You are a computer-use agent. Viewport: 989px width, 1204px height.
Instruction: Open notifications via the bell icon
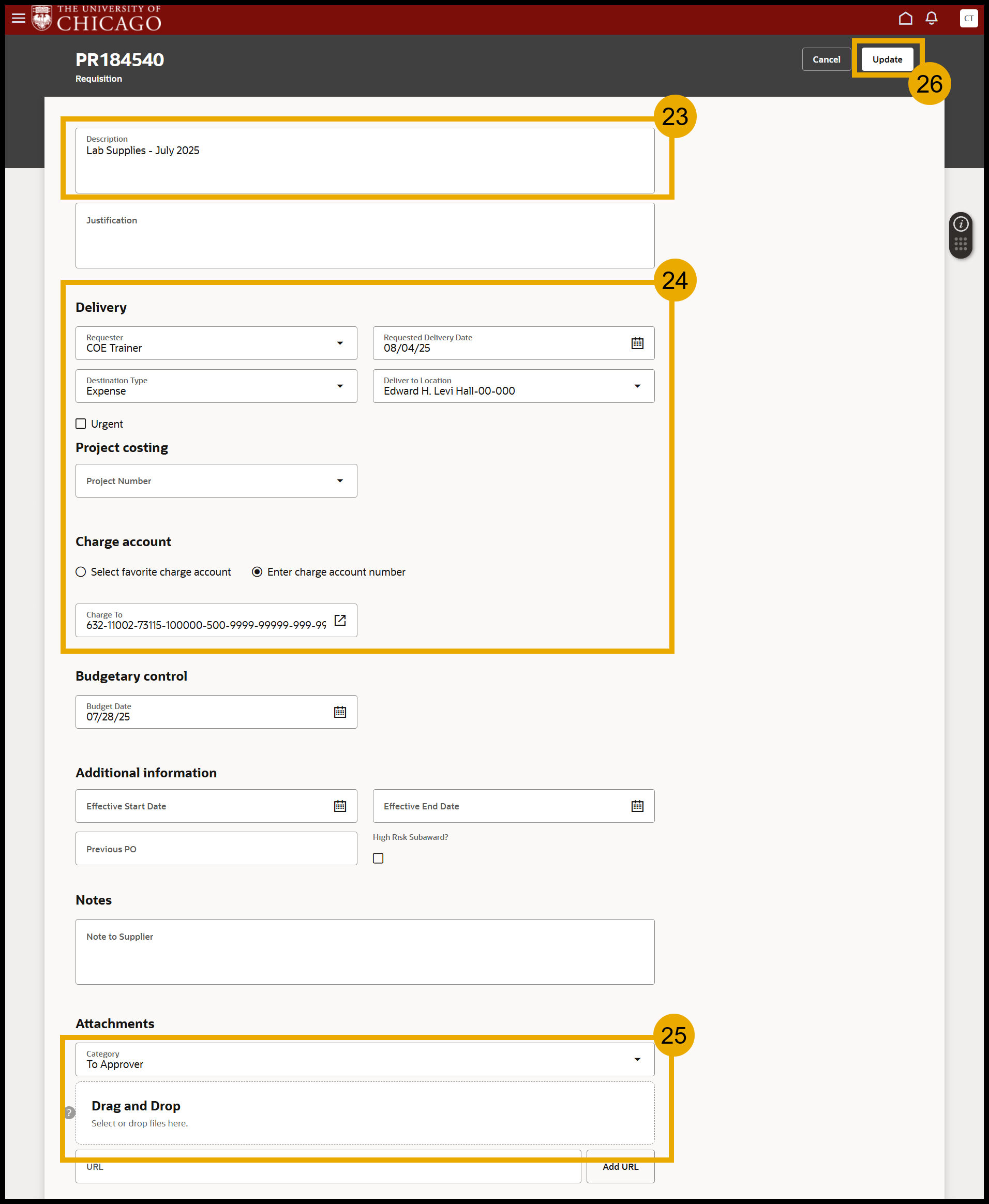931,18
